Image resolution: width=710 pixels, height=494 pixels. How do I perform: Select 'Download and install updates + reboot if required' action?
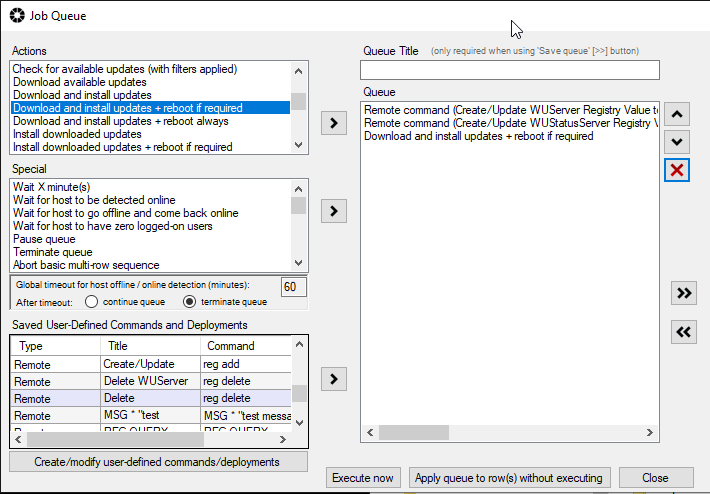click(x=150, y=108)
